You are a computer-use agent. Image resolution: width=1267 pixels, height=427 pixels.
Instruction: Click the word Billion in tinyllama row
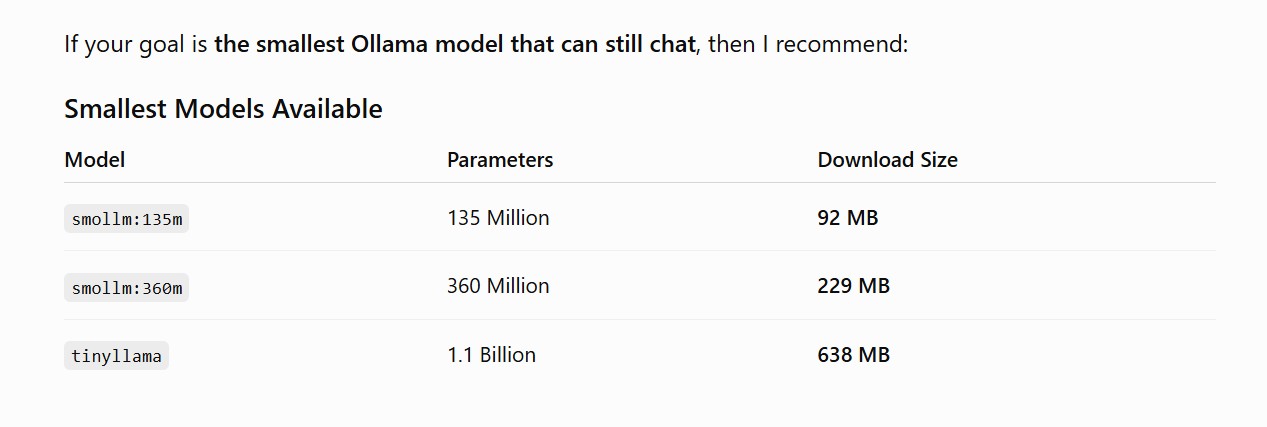tap(508, 355)
